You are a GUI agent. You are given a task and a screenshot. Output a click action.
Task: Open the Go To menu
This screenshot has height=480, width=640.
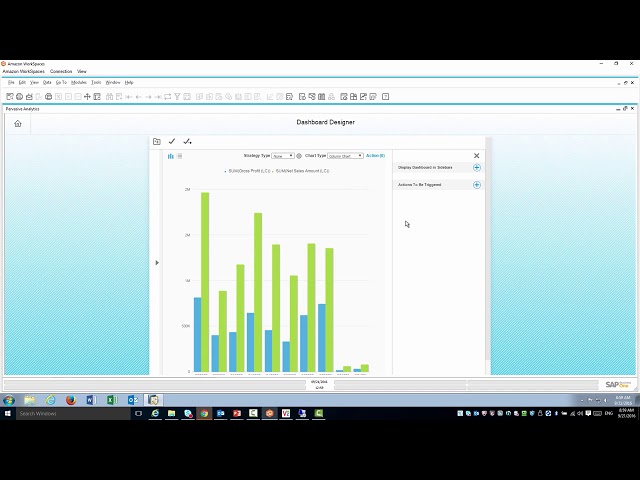[61, 82]
